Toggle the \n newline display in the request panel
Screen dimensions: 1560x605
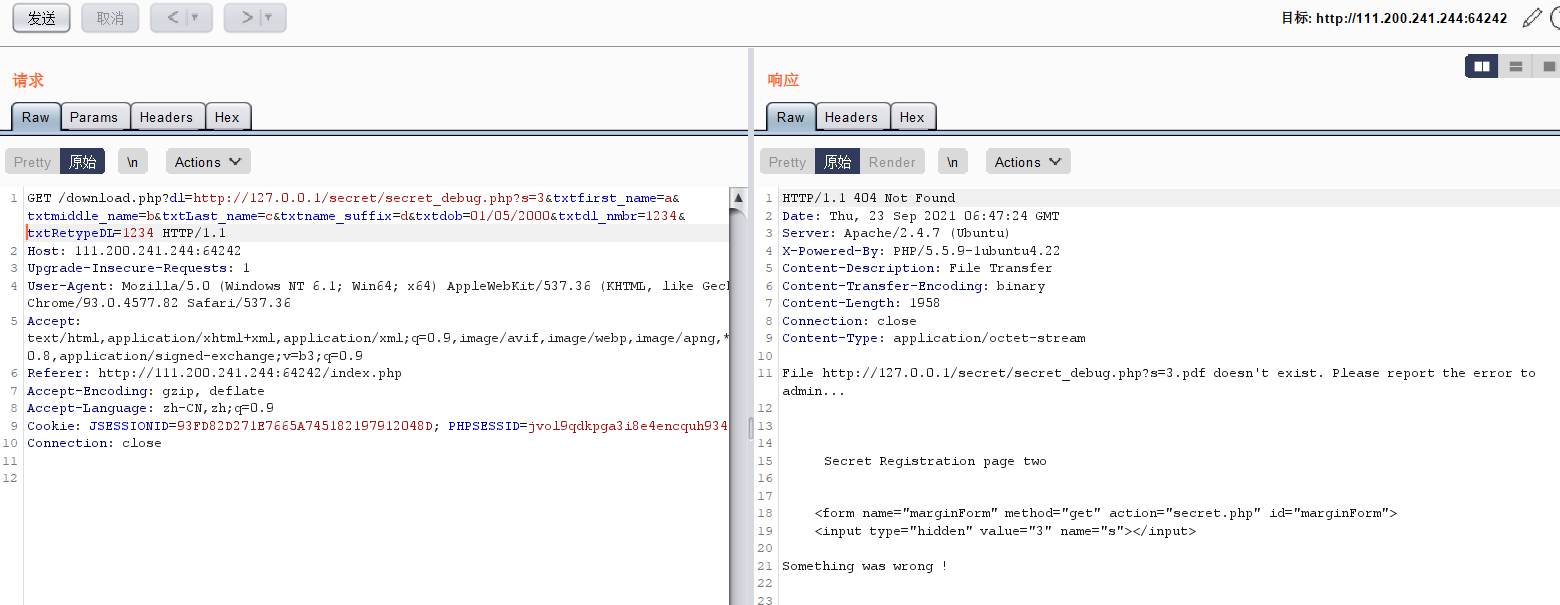point(132,162)
